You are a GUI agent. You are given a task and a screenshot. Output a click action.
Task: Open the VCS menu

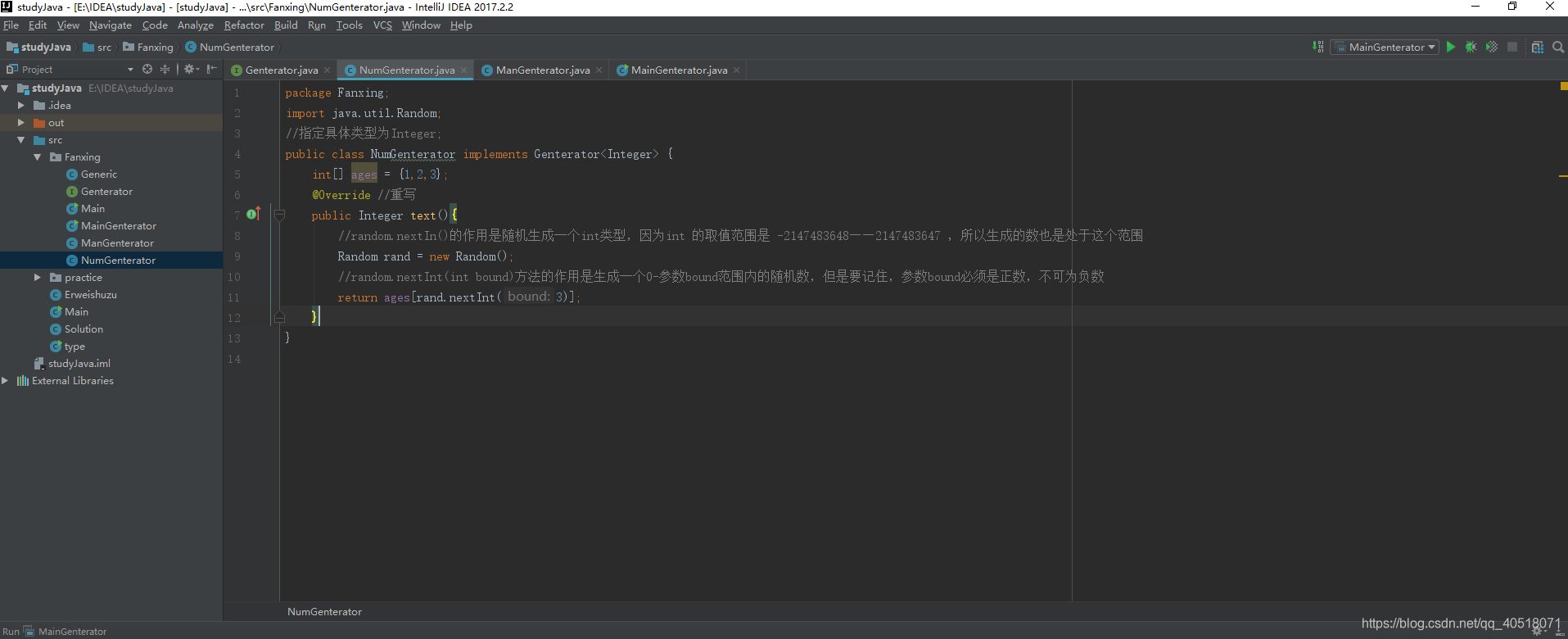[382, 25]
